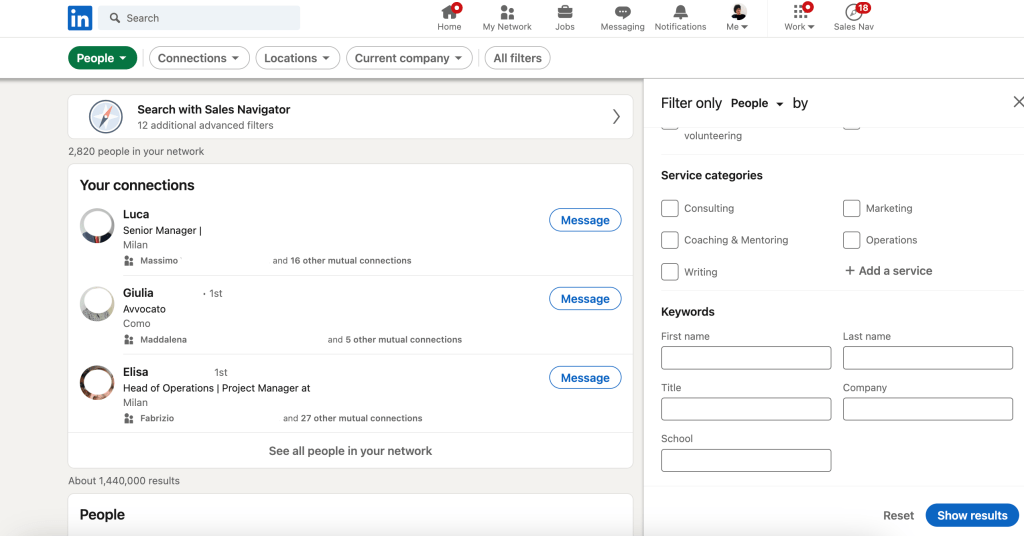Expand the Current company dropdown

tap(409, 58)
